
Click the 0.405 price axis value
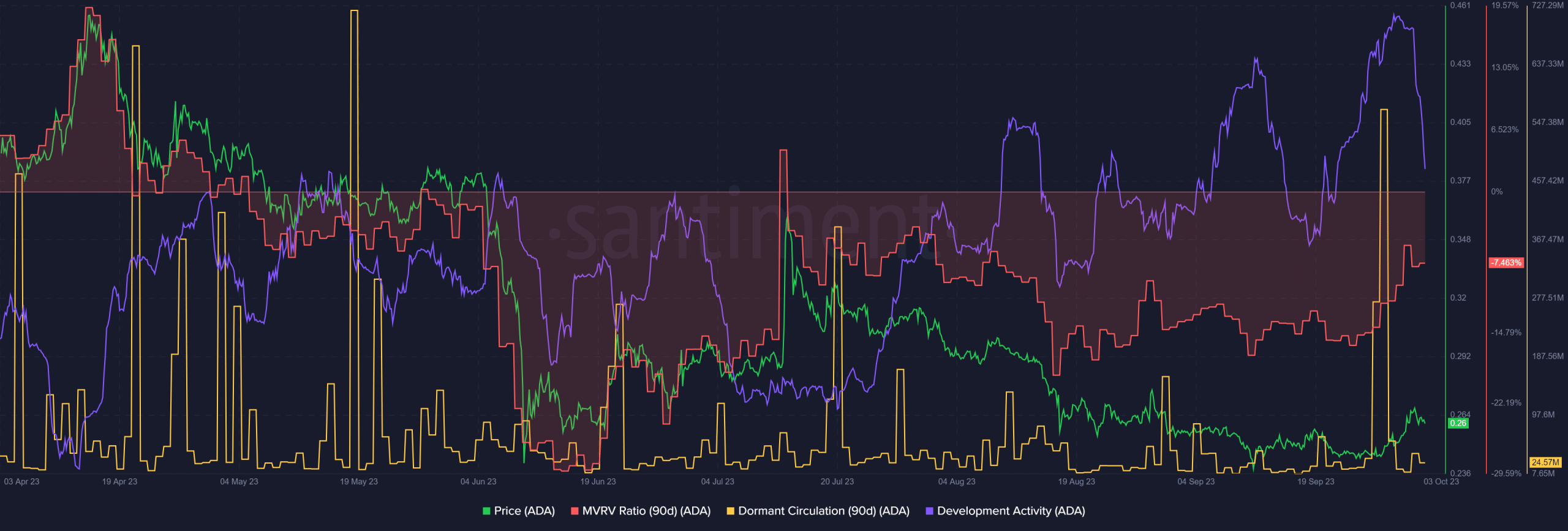tap(1460, 122)
